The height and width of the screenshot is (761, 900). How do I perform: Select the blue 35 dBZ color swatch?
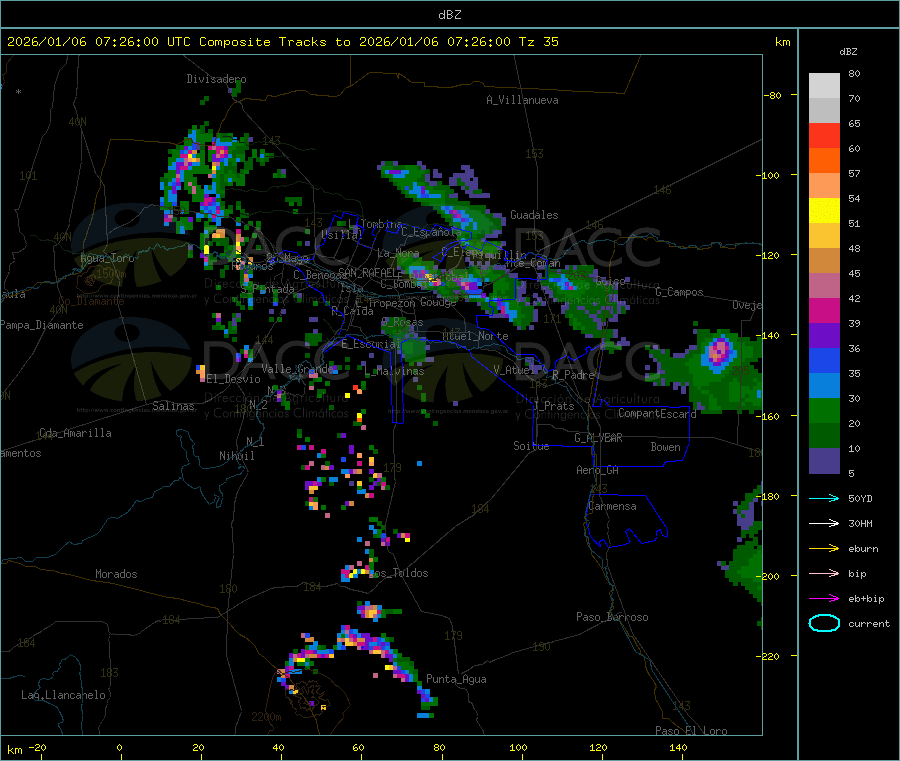coord(824,360)
